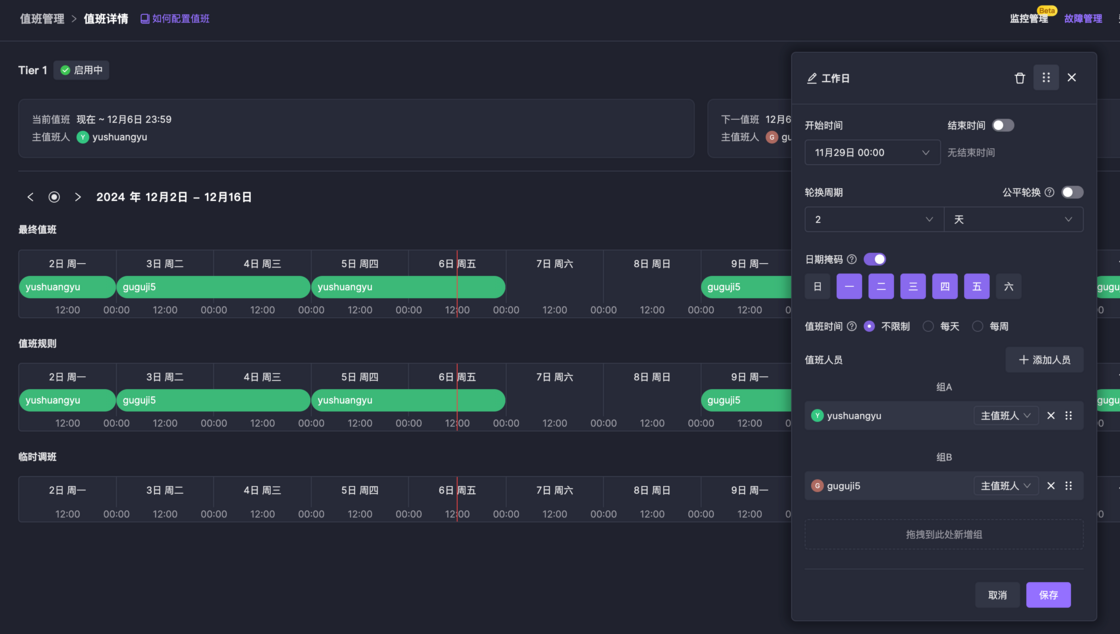The width and height of the screenshot is (1120, 634).
Task: Click the drag handle icon in panel header
Action: pos(1046,78)
